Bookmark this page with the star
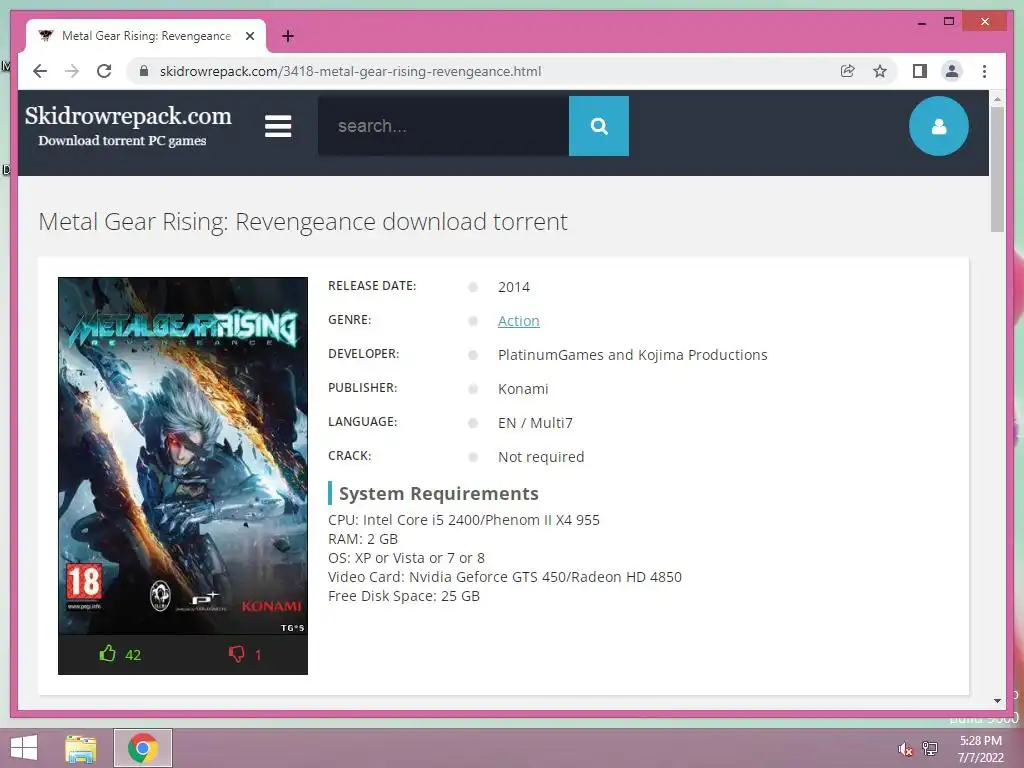Screen dimensions: 1024x768 pos(880,71)
